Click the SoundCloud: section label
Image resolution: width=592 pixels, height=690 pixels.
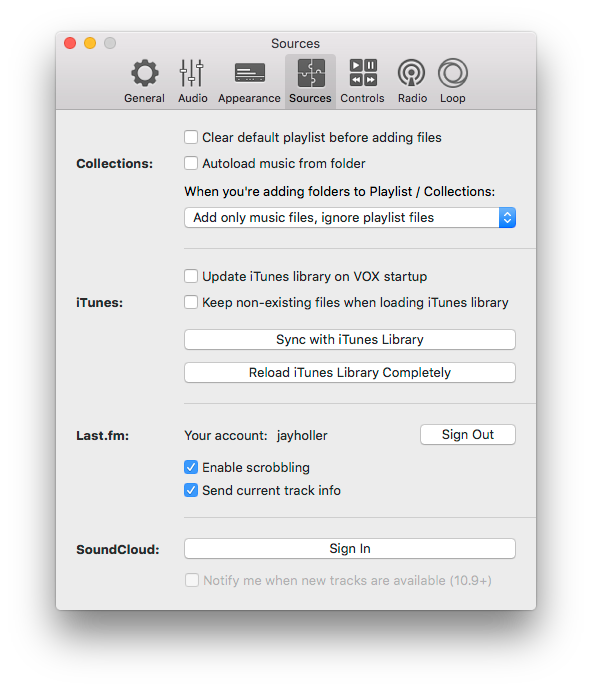pyautogui.click(x=118, y=550)
